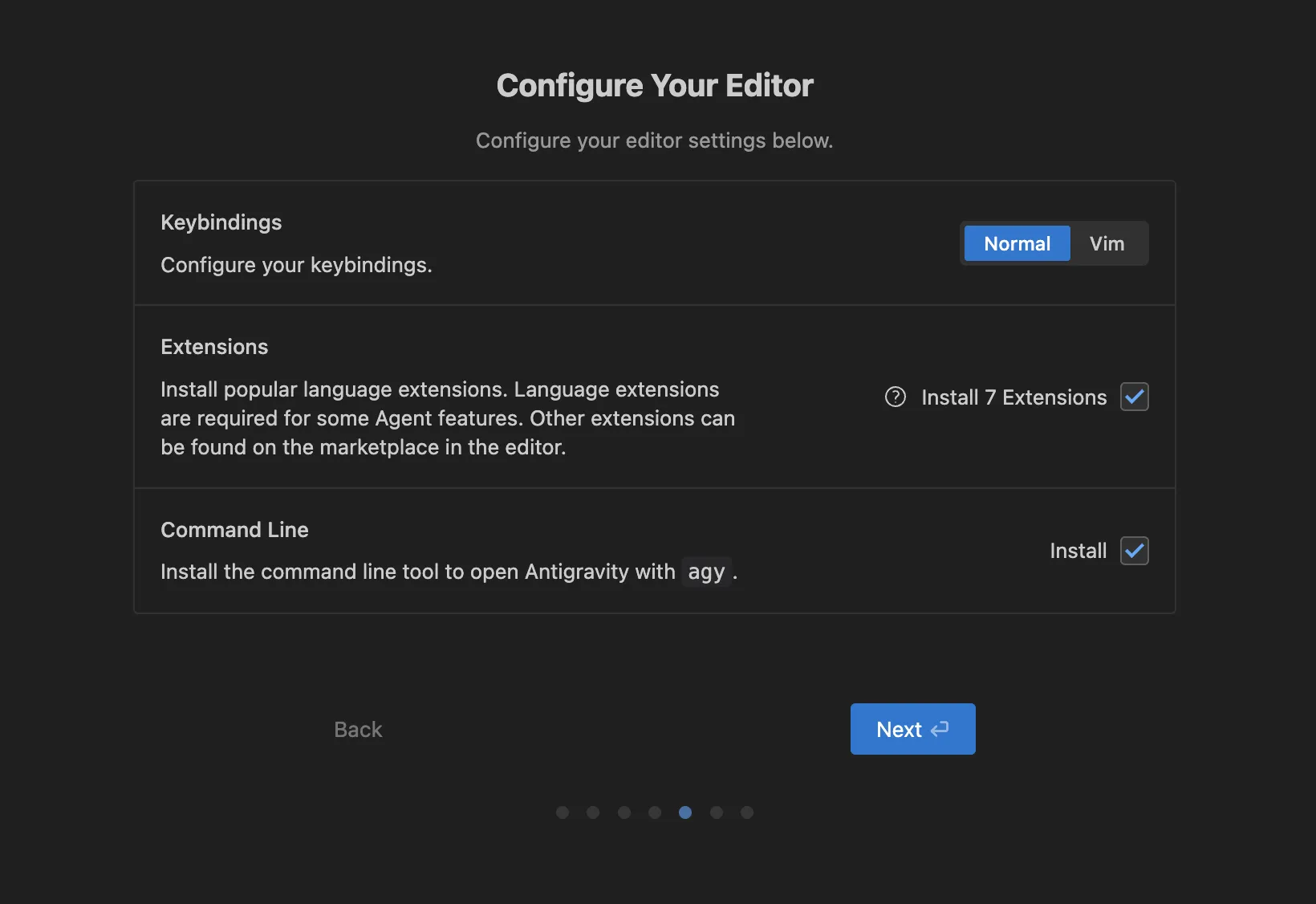Click the highlighted fifth pagination dot
Viewport: 1316px width, 904px height.
pyautogui.click(x=685, y=812)
